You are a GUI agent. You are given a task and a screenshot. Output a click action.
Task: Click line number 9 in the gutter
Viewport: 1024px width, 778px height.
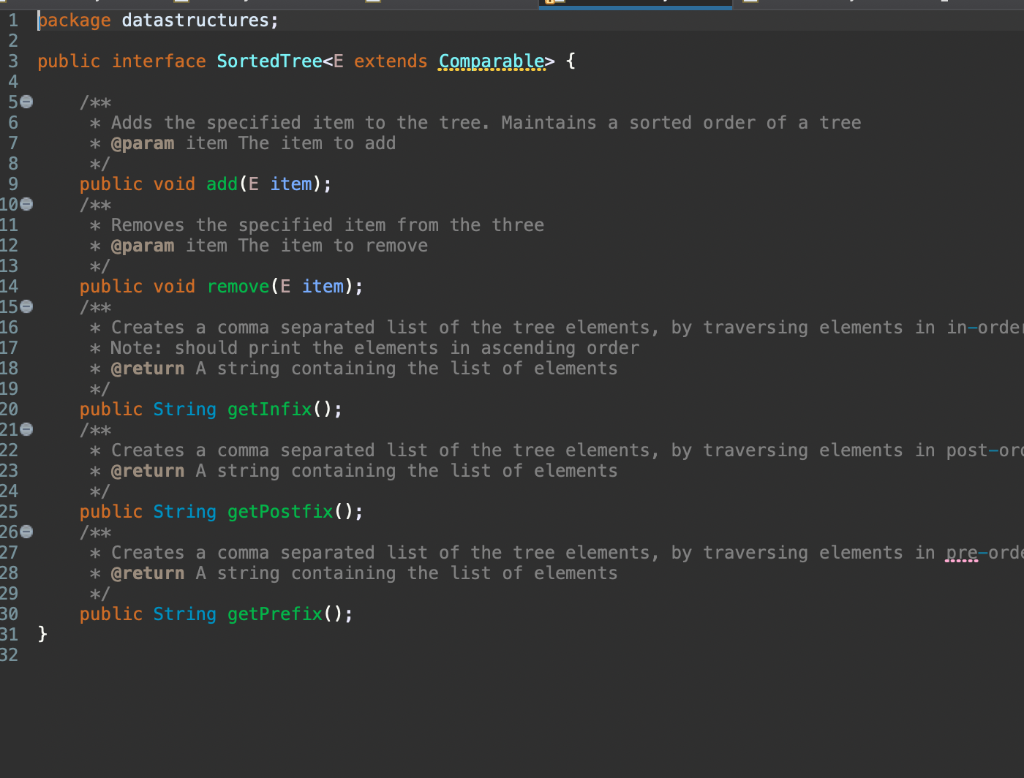13,184
